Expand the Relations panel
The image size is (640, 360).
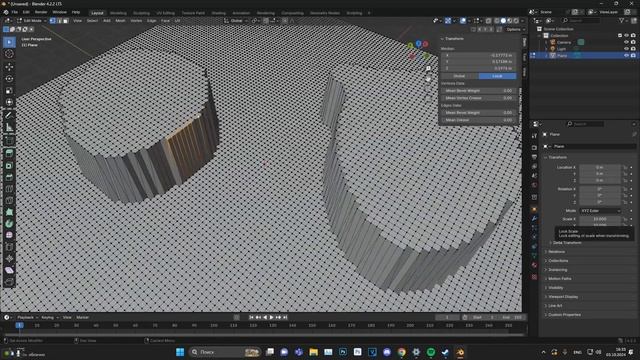(x=556, y=251)
